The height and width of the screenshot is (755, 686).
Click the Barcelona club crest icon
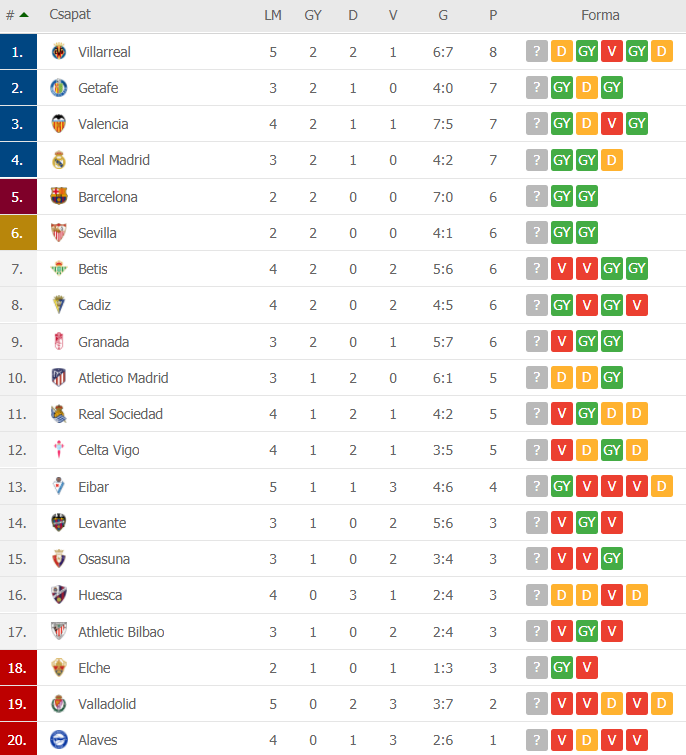coord(59,196)
